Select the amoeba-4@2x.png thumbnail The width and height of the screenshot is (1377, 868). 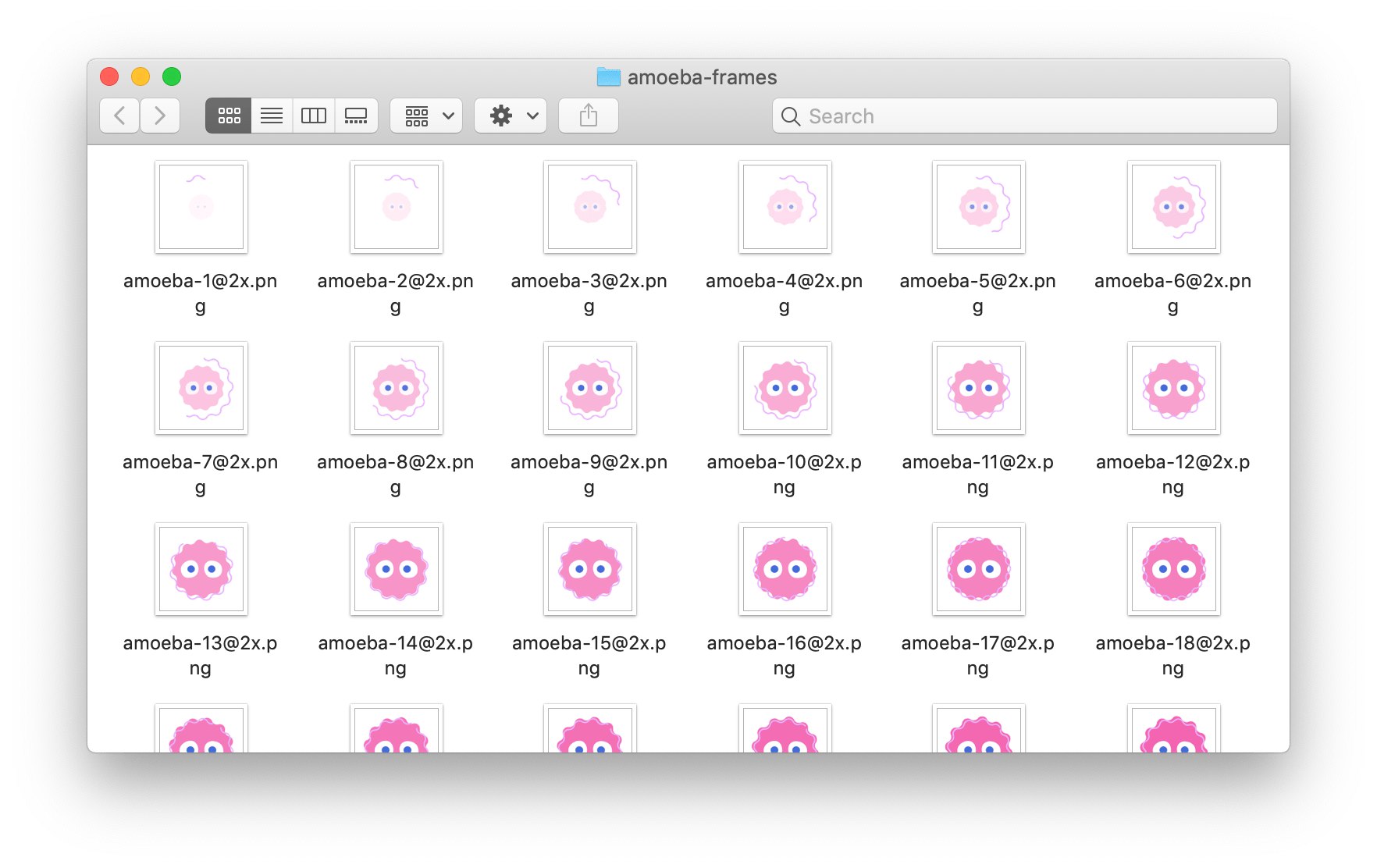[x=785, y=207]
